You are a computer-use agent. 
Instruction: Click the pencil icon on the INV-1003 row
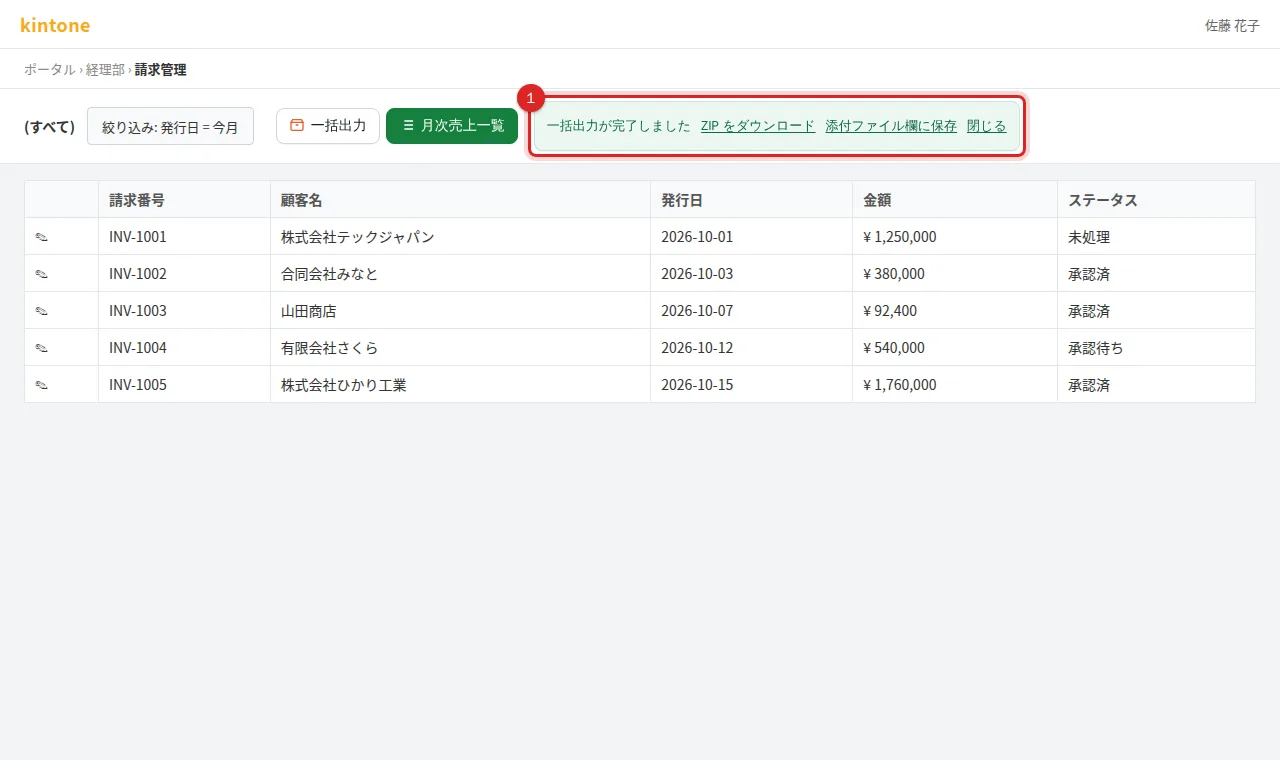(42, 311)
